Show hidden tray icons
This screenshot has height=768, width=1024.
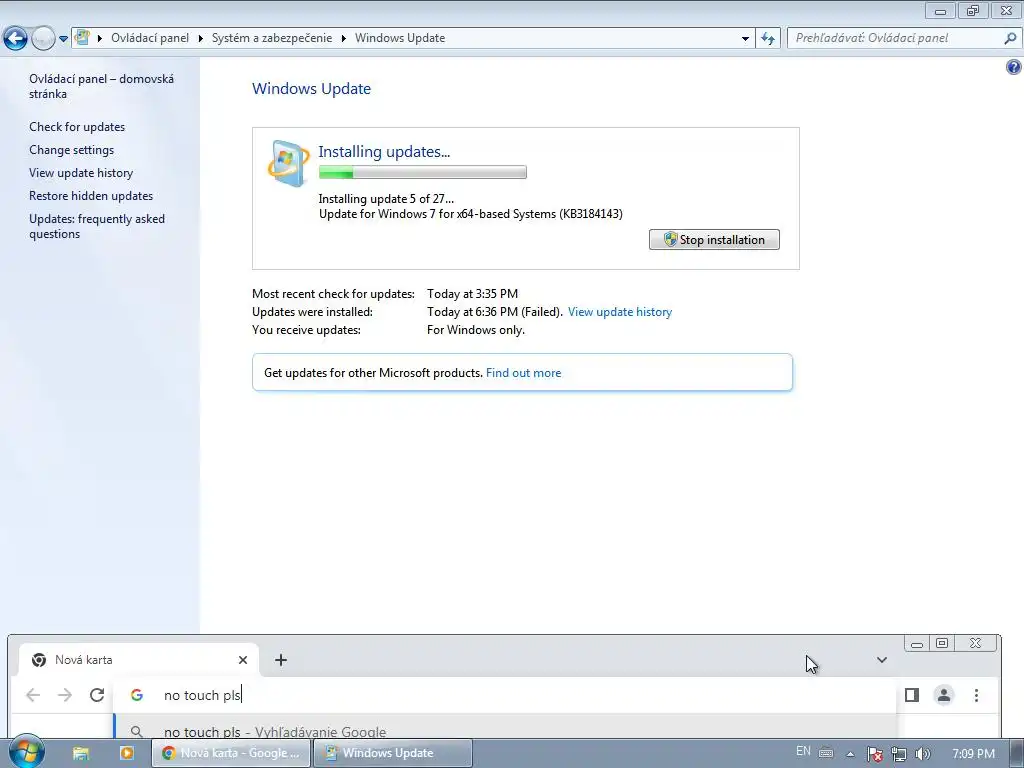click(x=850, y=754)
